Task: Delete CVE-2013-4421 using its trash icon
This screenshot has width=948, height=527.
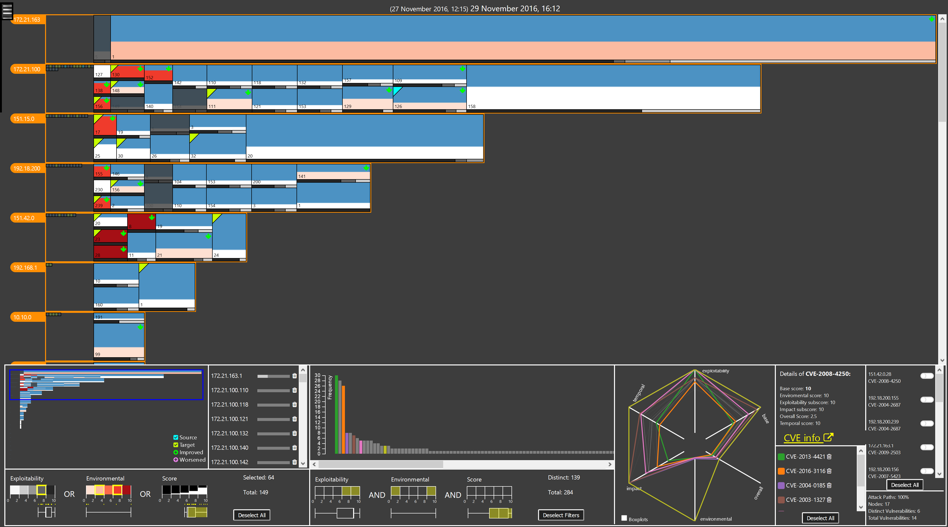Action: pyautogui.click(x=829, y=457)
